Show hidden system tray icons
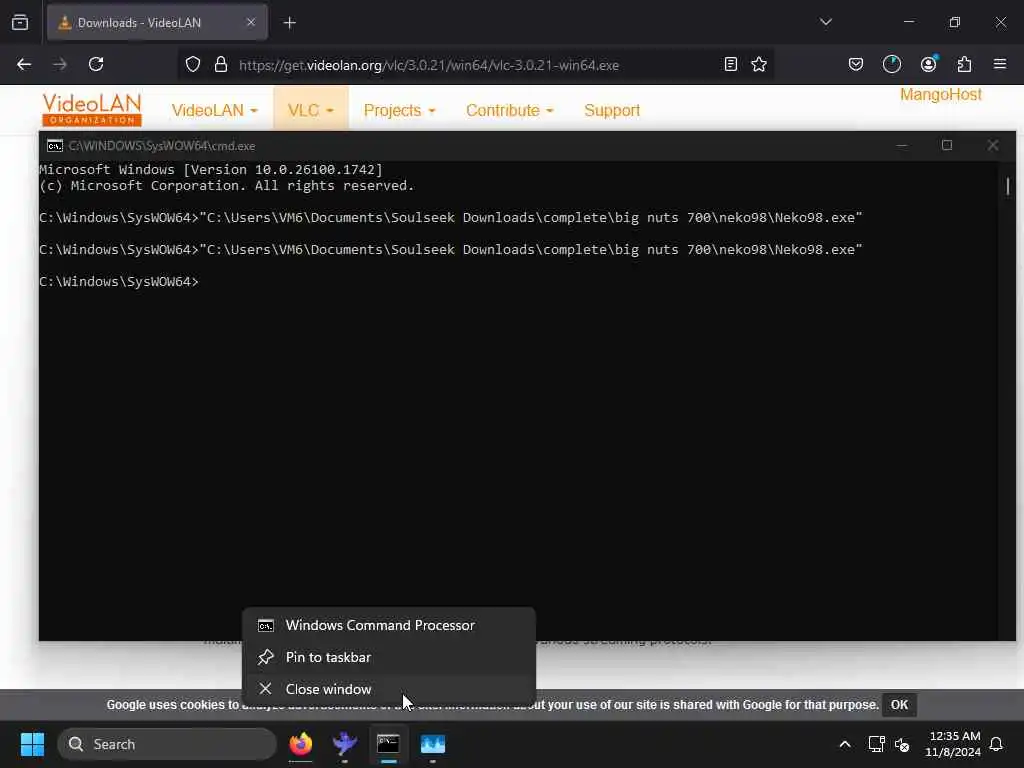This screenshot has width=1024, height=768. [x=844, y=744]
